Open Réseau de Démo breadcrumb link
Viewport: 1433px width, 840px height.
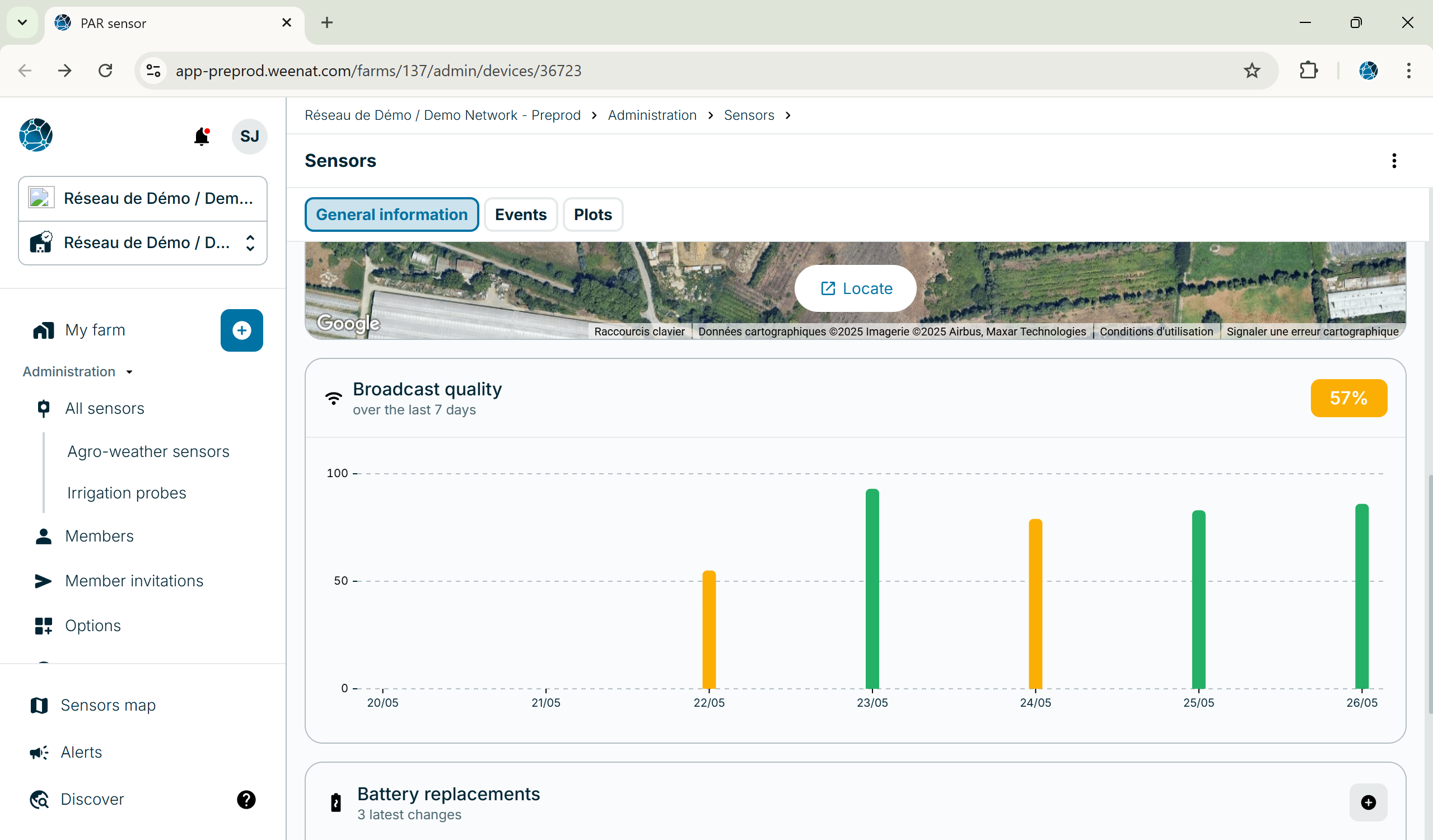(x=442, y=115)
